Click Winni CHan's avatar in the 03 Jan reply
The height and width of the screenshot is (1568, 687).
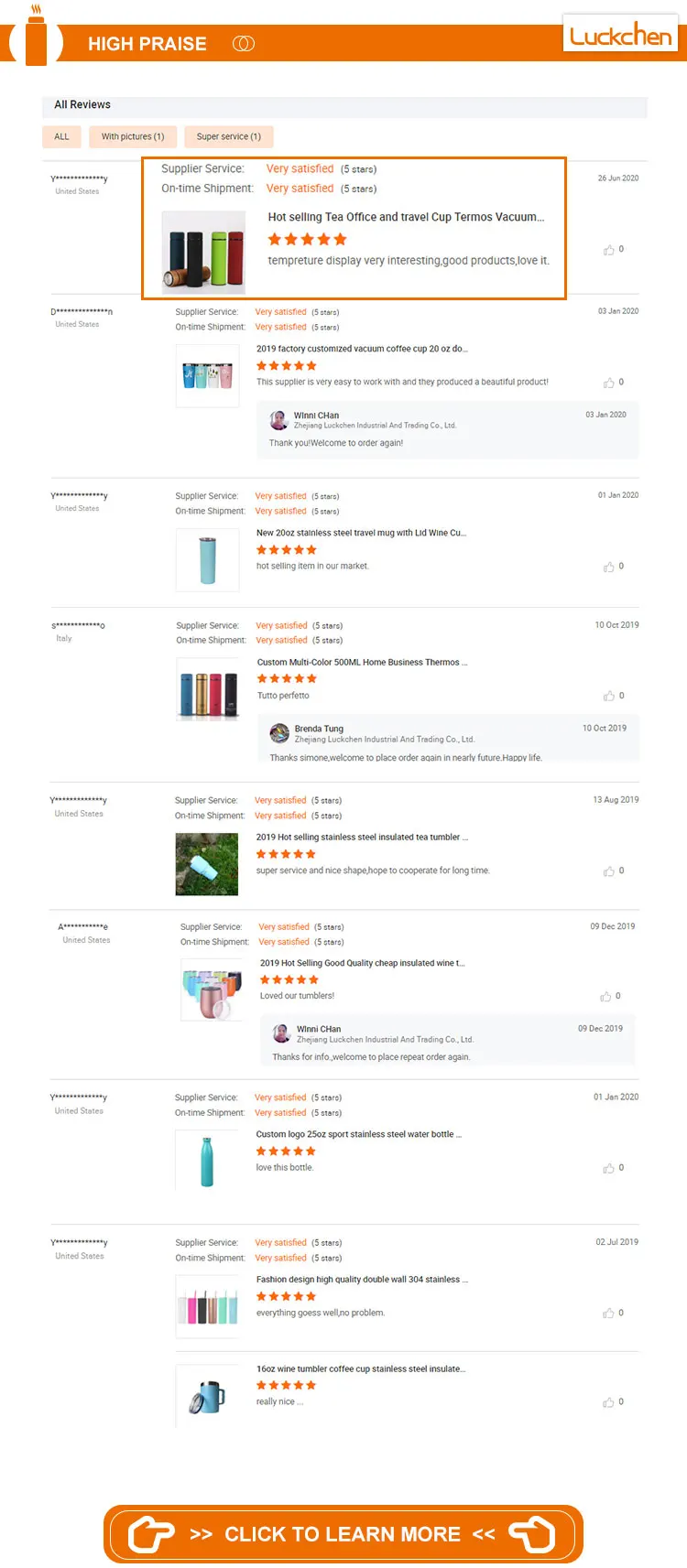278,420
